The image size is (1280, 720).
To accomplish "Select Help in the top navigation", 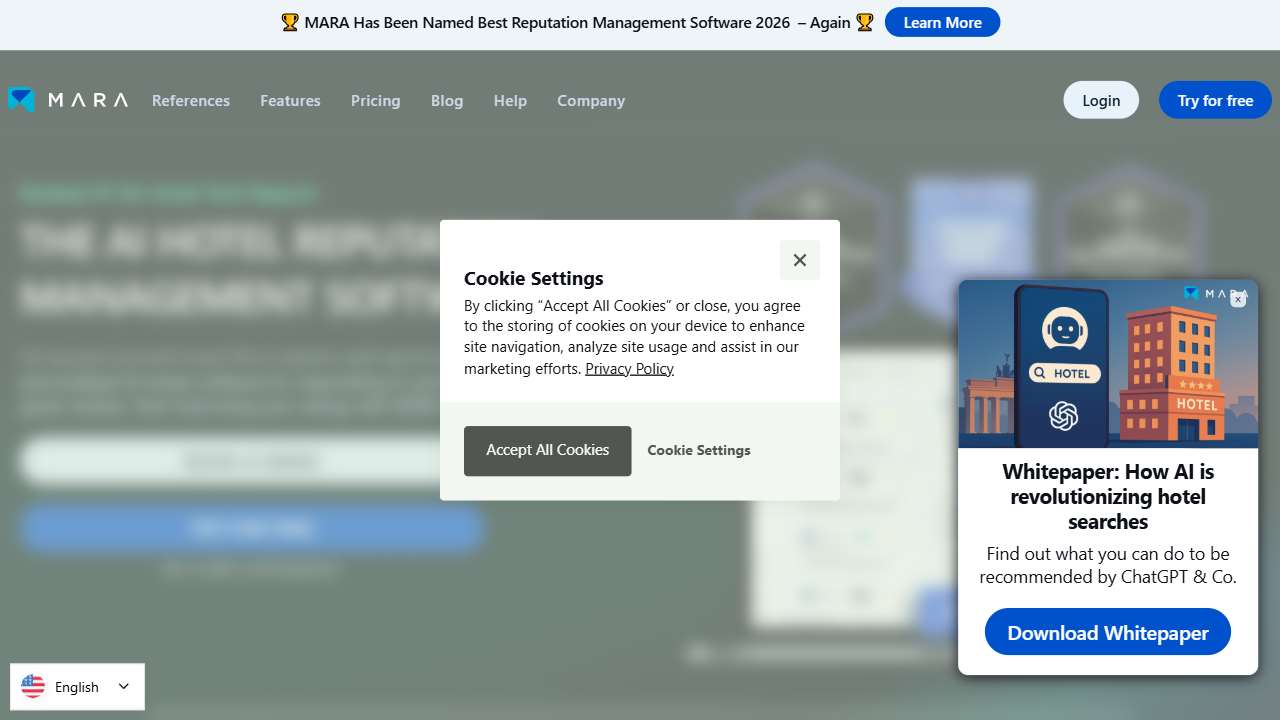I will tap(510, 101).
